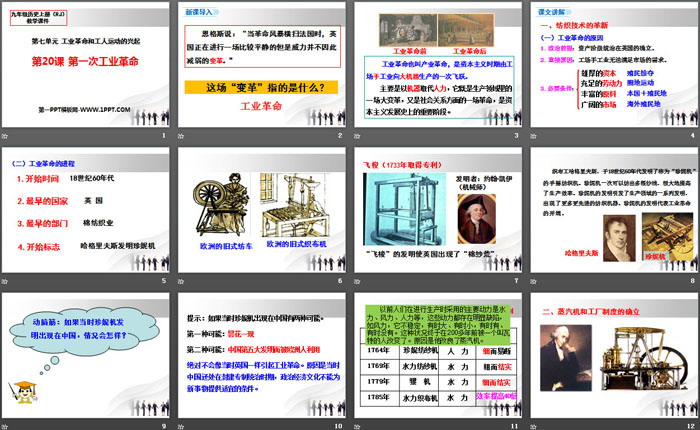Click slide number "1" label below first slide

tap(164, 135)
